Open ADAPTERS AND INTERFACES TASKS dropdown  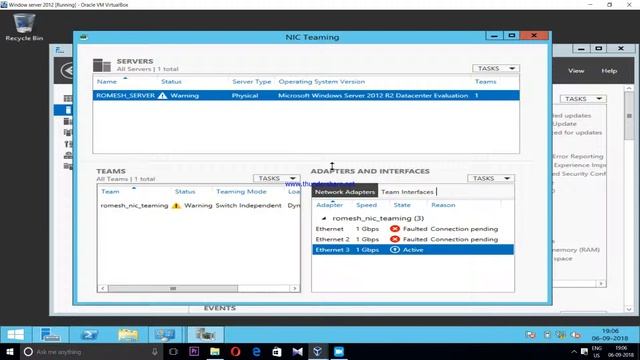pyautogui.click(x=491, y=178)
